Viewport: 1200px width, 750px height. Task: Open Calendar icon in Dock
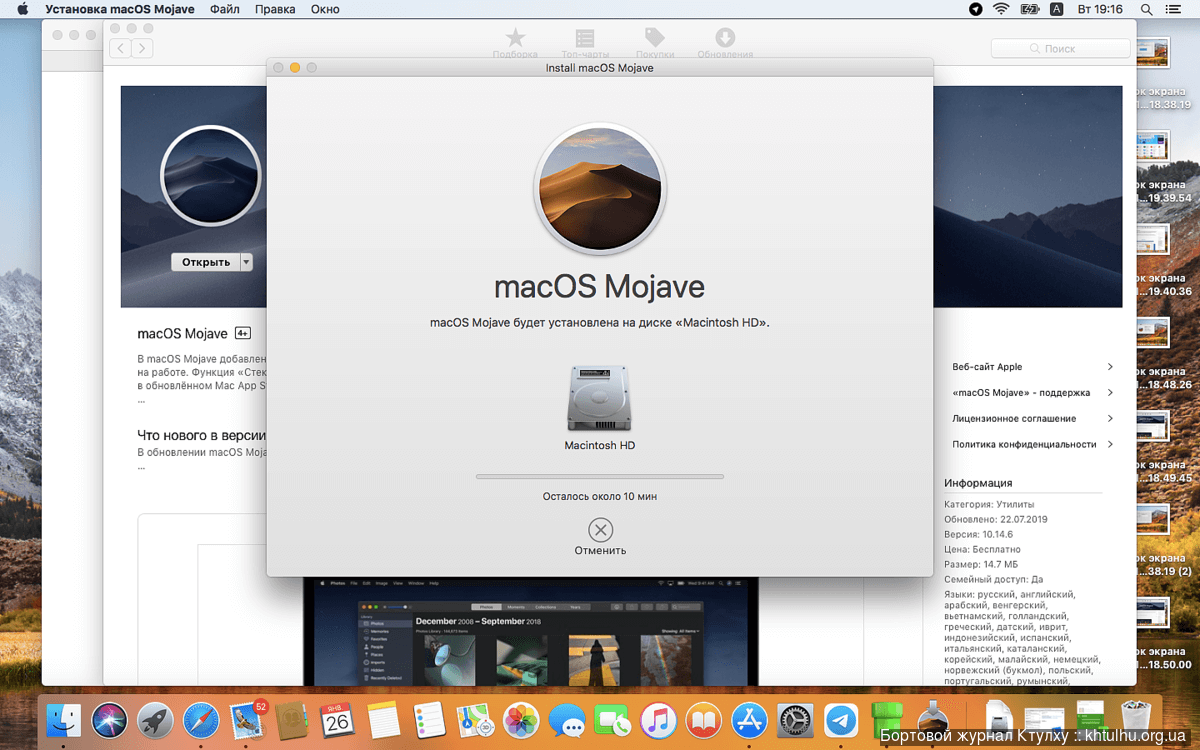coord(338,719)
